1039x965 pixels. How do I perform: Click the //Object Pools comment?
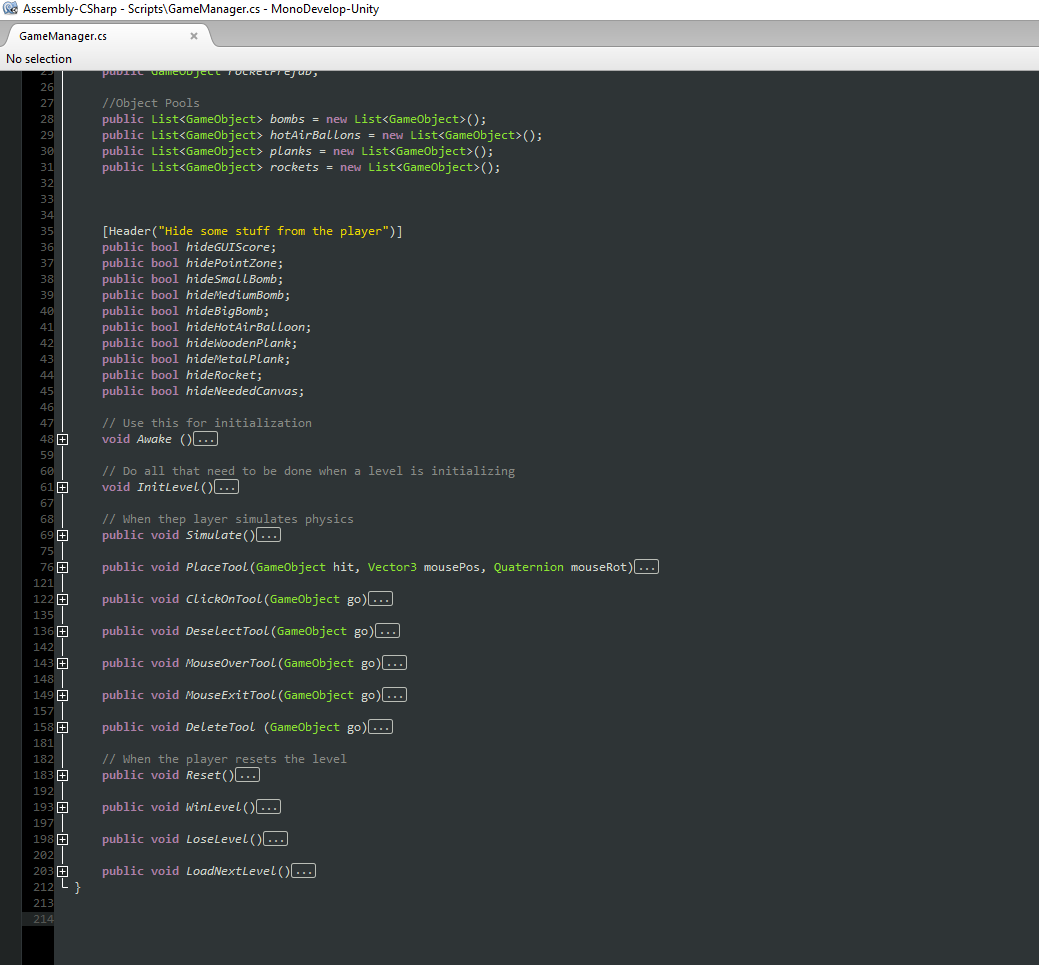[x=151, y=103]
